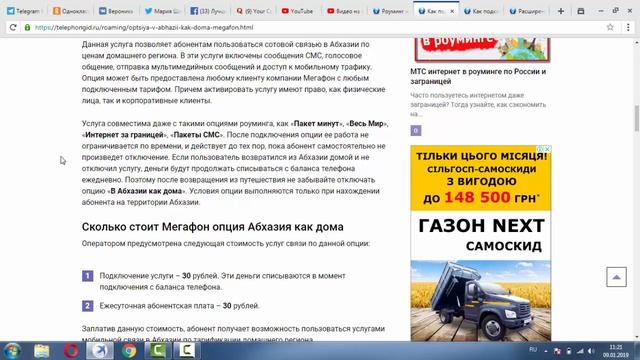Show hidden system tray icons
The width and height of the screenshot is (640, 360).
pyautogui.click(x=546, y=351)
